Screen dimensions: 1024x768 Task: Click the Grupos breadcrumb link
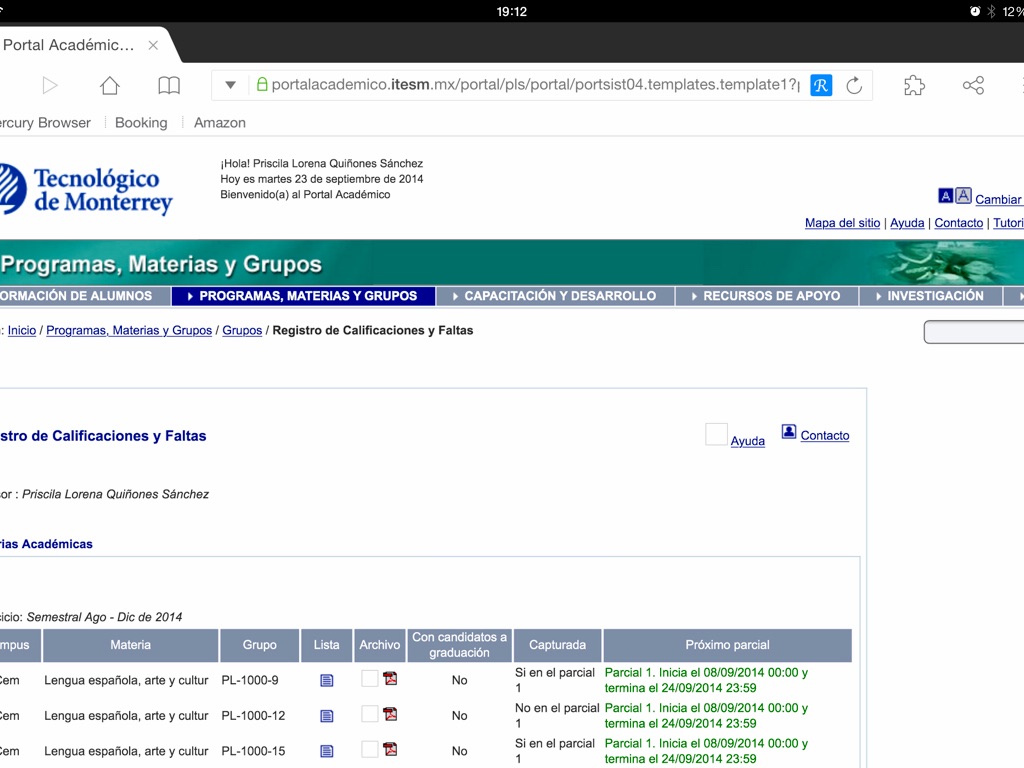(242, 330)
